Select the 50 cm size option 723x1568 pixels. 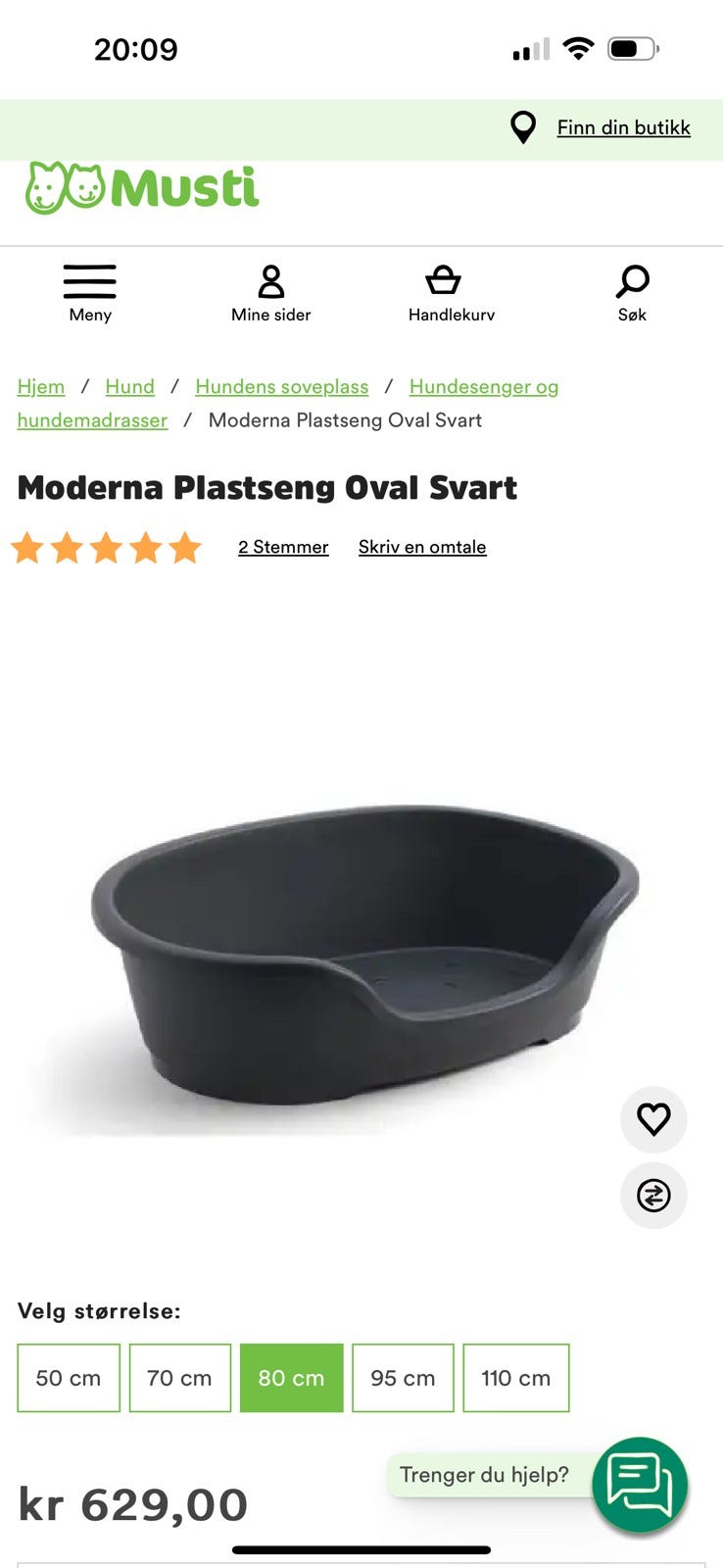tap(69, 1378)
